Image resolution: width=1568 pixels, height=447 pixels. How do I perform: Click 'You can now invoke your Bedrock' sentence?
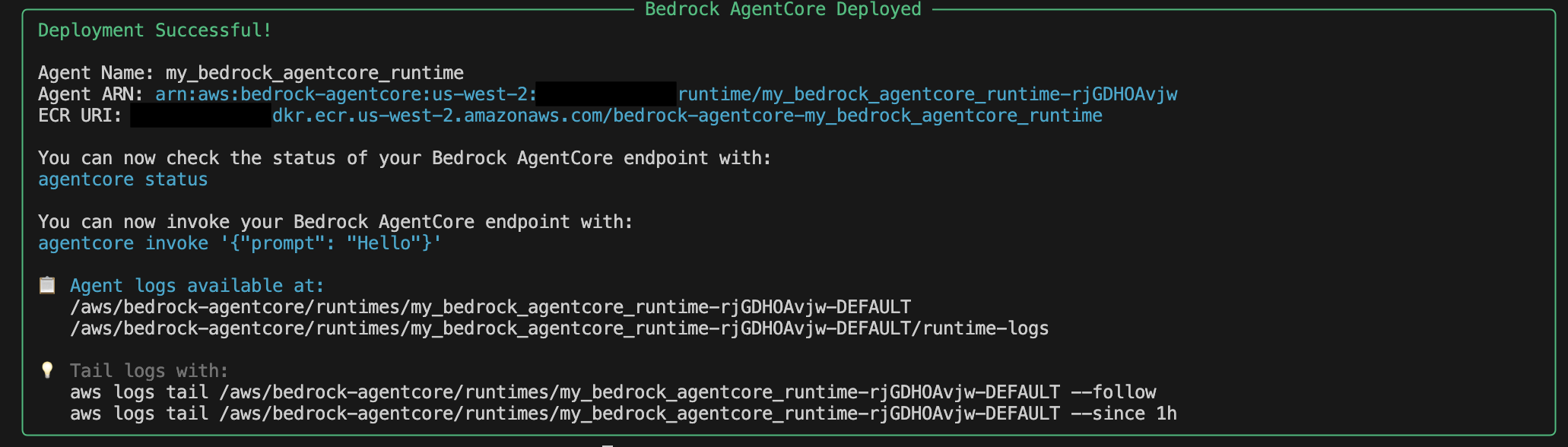coord(335,222)
